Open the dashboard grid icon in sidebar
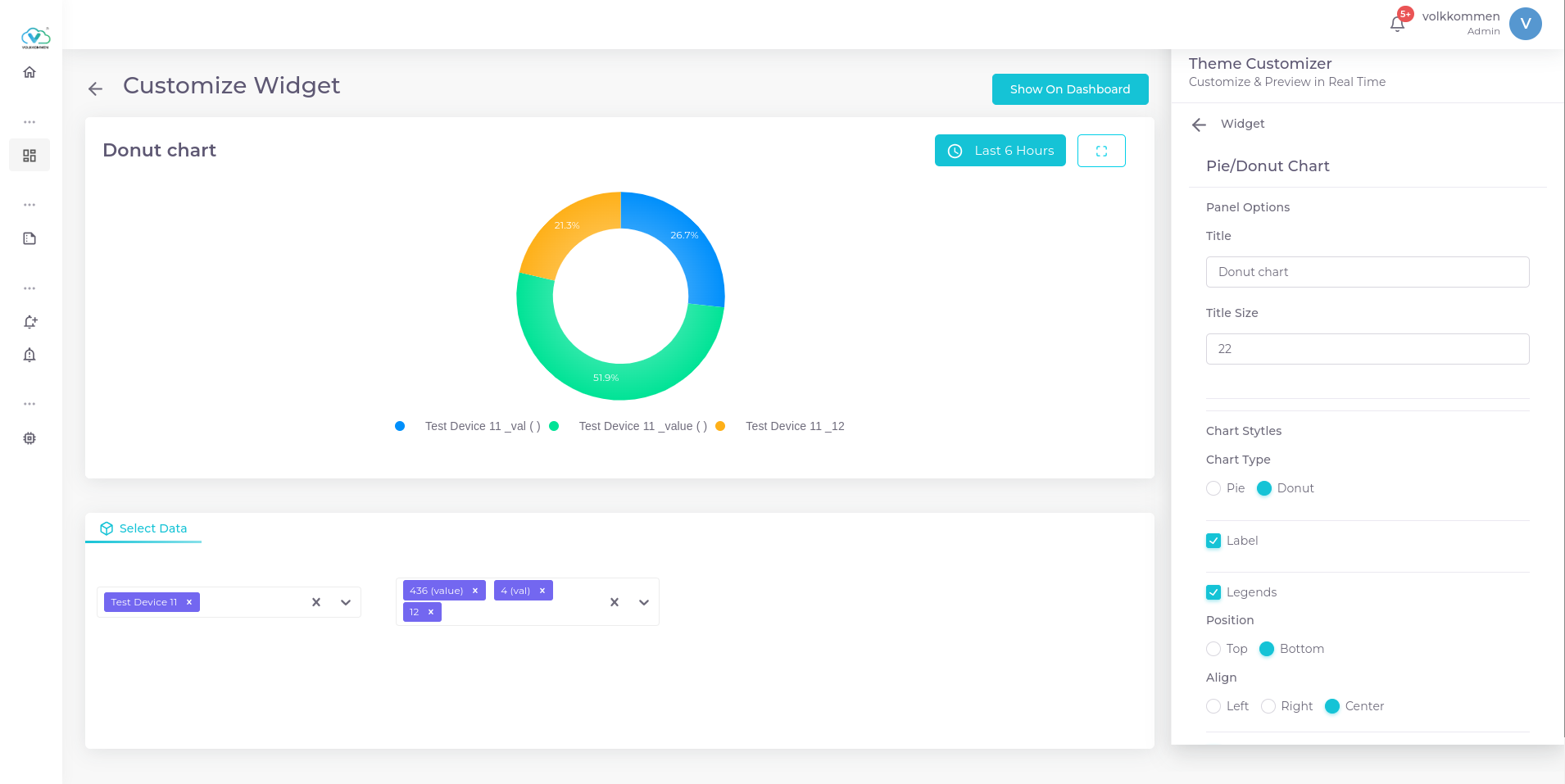 pos(29,156)
